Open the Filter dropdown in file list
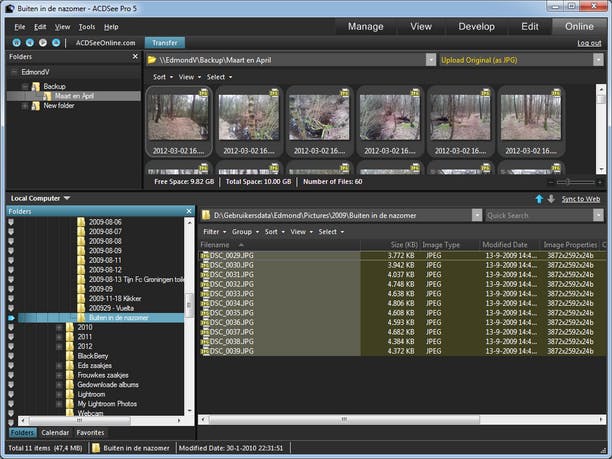The image size is (612, 459). click(214, 231)
